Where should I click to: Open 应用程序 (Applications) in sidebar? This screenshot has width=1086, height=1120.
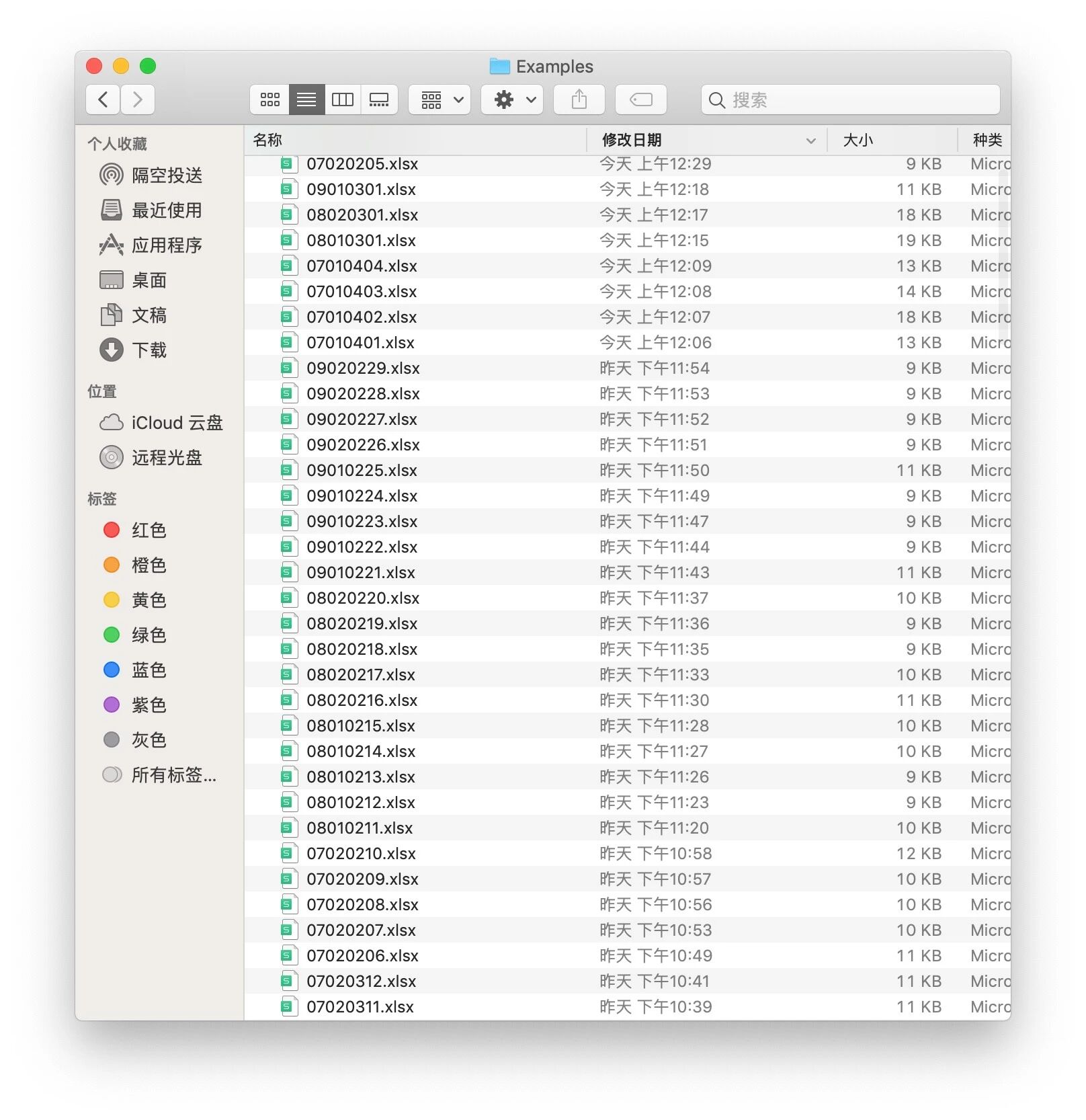point(151,245)
